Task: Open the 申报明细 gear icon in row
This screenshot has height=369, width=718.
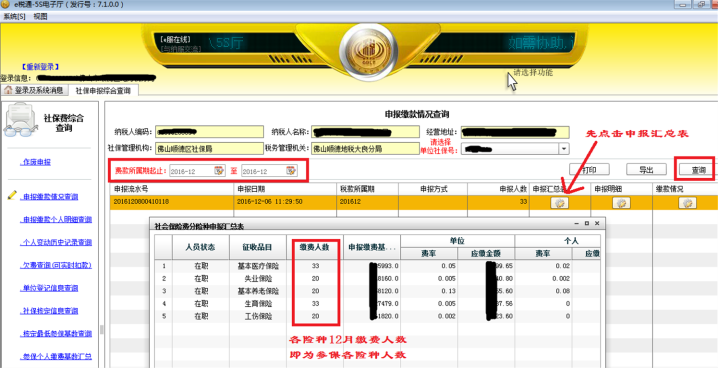Action: tap(621, 203)
